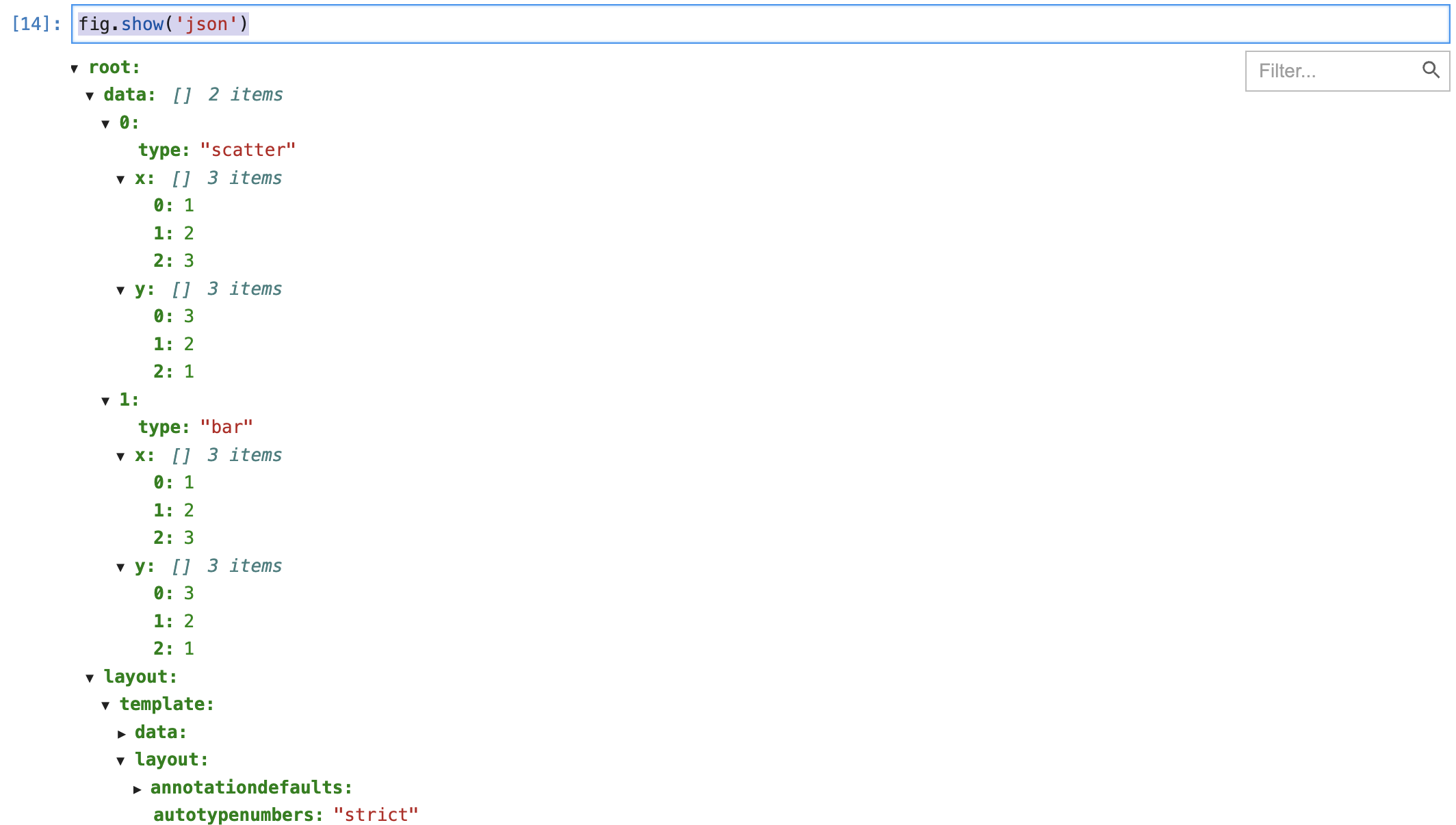This screenshot has width=1456, height=825.
Task: Collapse the x array under the scatter trace
Action: click(x=120, y=179)
